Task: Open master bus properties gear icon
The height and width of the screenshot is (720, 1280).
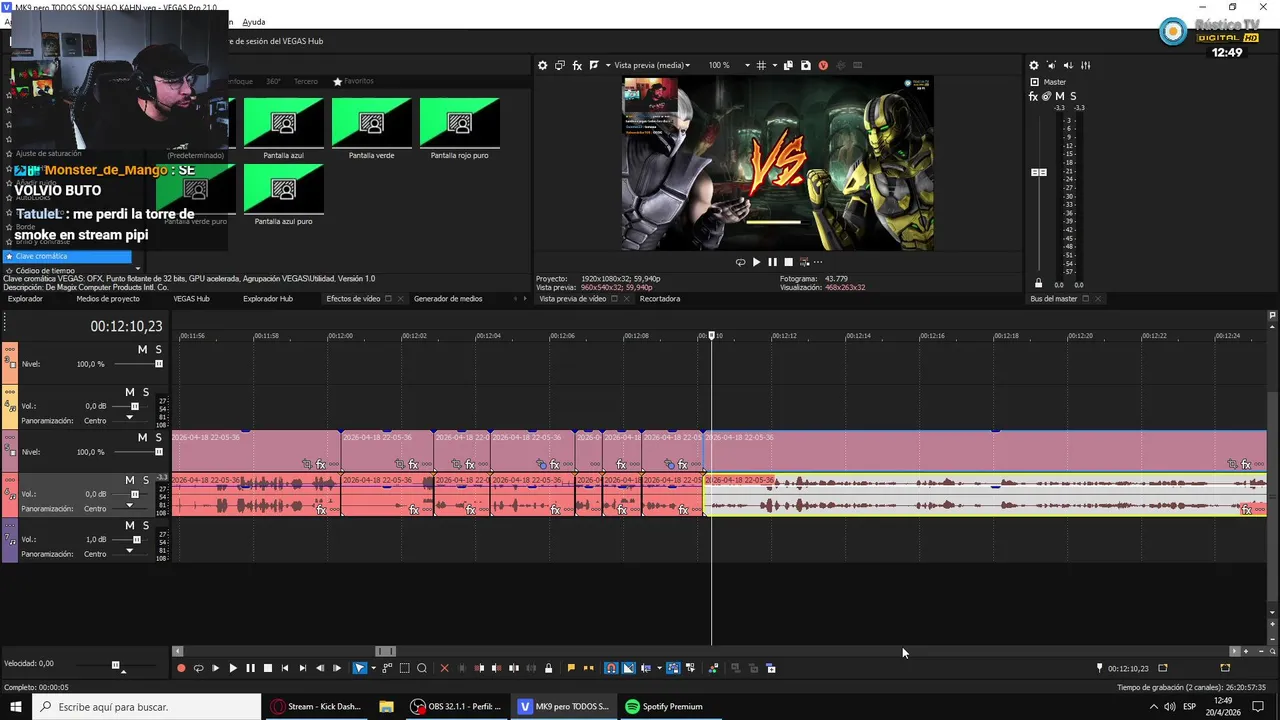Action: [1034, 65]
